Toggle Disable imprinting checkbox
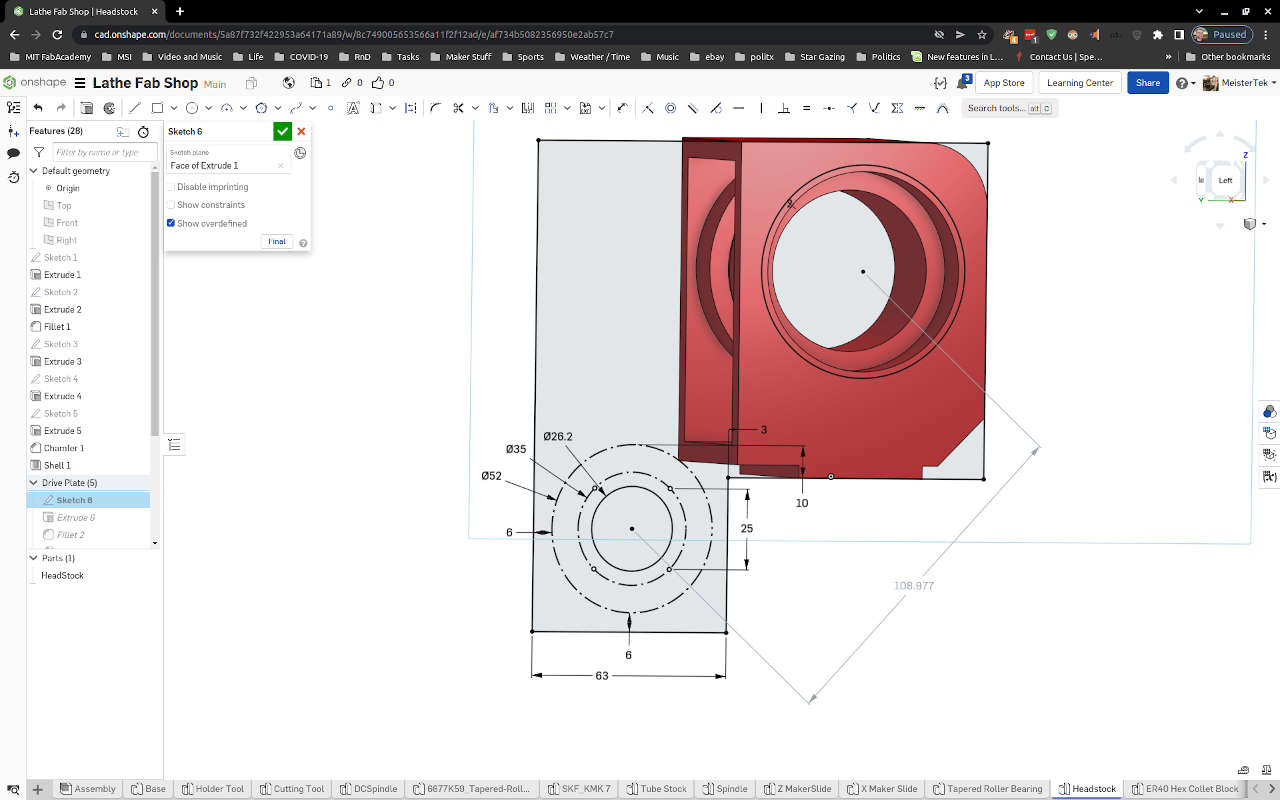 coord(171,187)
